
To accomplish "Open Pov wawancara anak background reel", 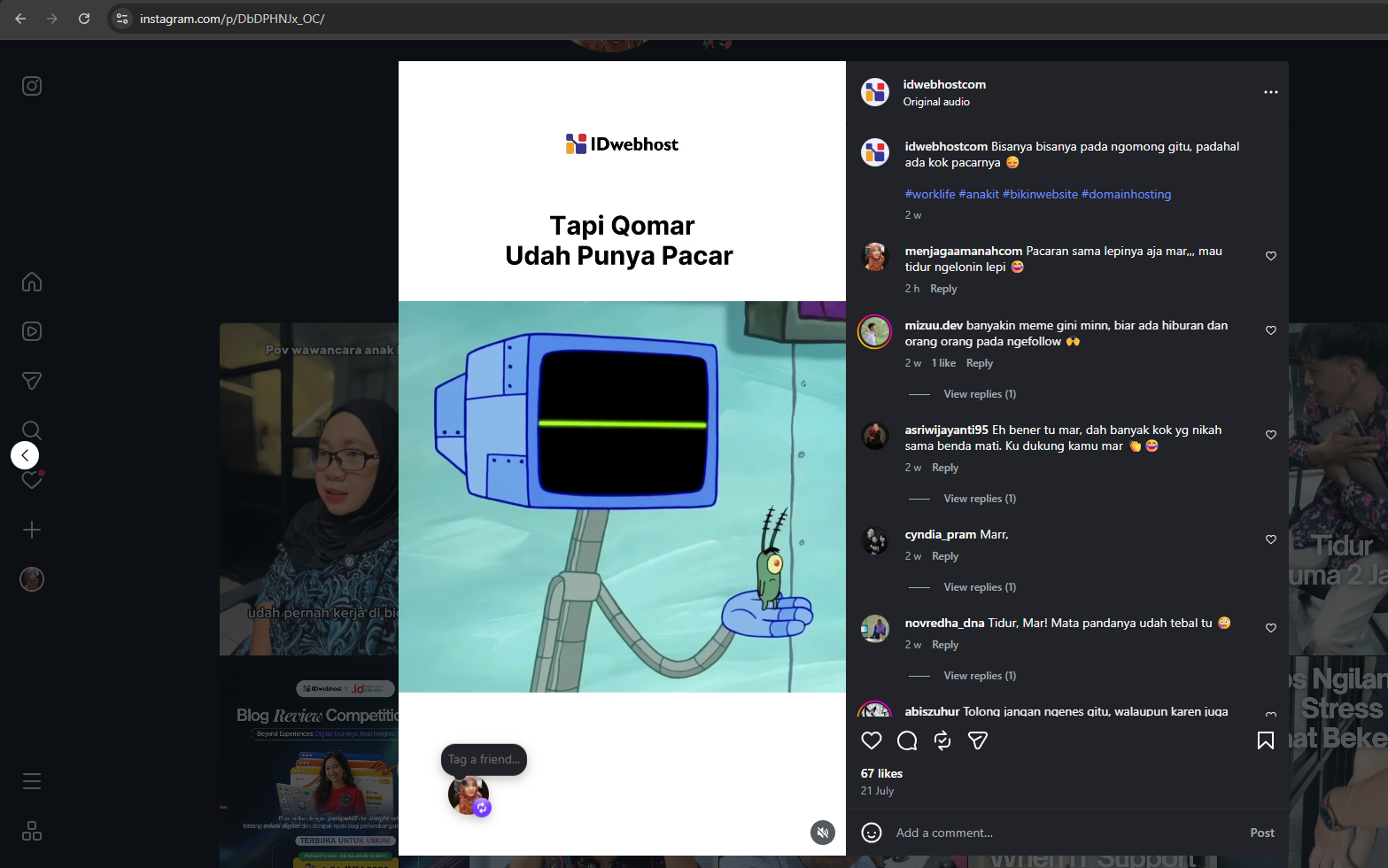I will click(309, 489).
